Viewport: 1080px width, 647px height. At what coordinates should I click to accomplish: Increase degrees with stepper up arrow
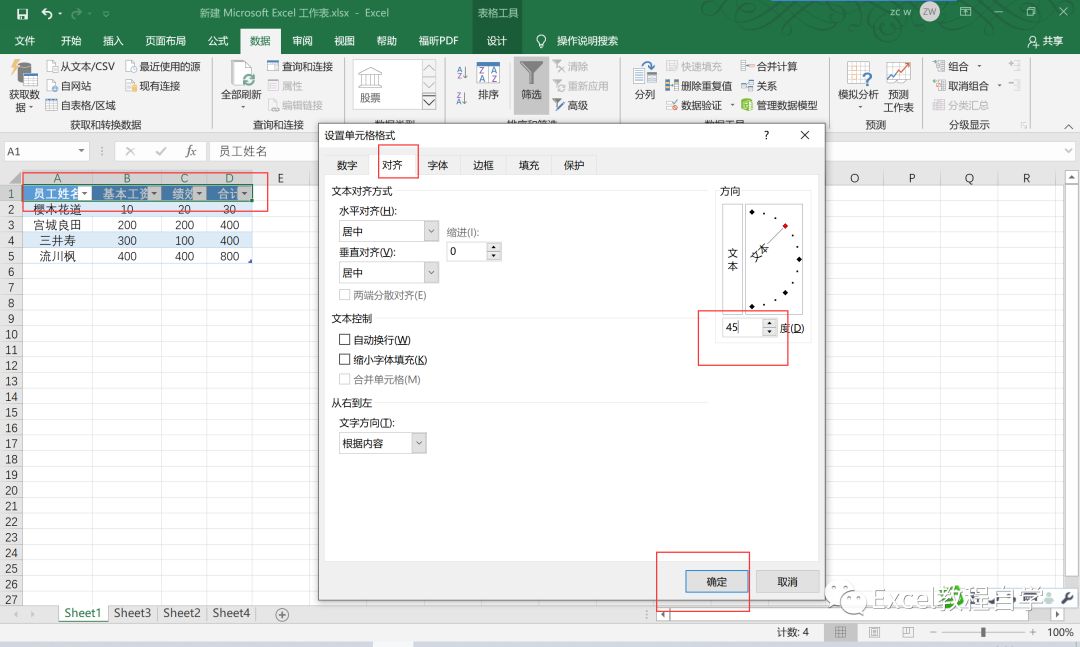pos(770,323)
